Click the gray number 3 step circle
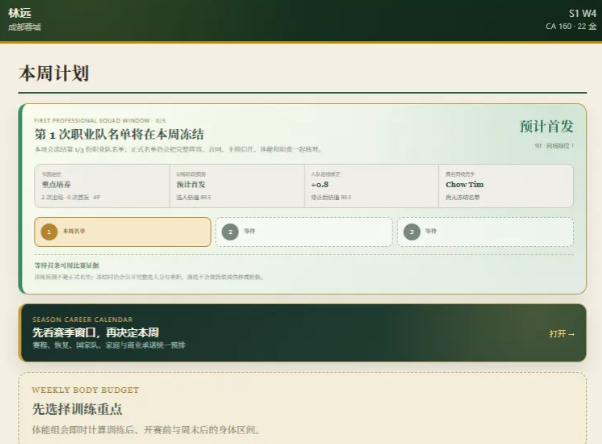The image size is (602, 444). click(x=412, y=232)
